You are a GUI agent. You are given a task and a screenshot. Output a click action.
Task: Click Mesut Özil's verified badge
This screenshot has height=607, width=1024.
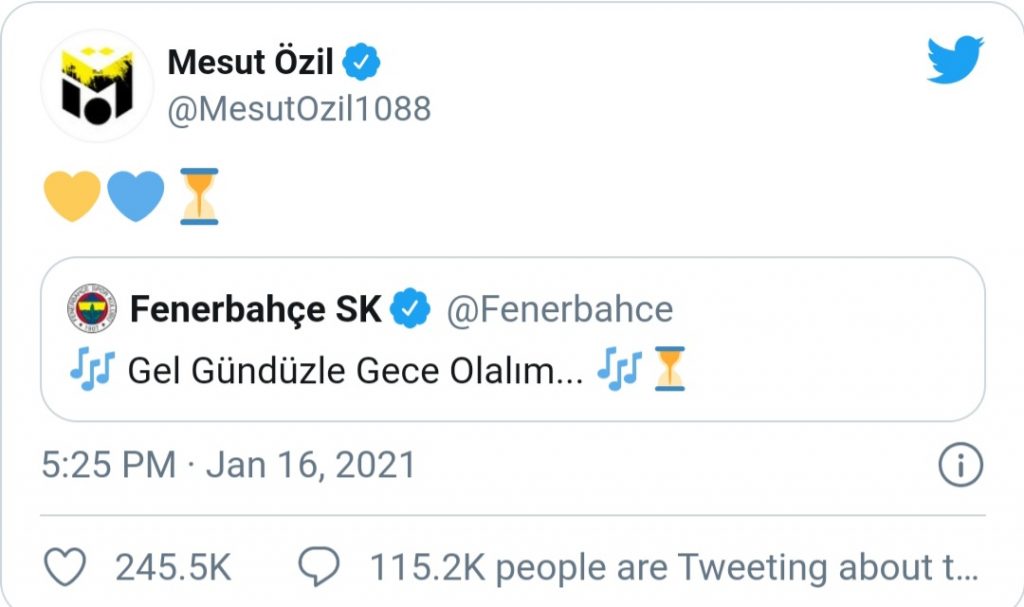(x=362, y=62)
